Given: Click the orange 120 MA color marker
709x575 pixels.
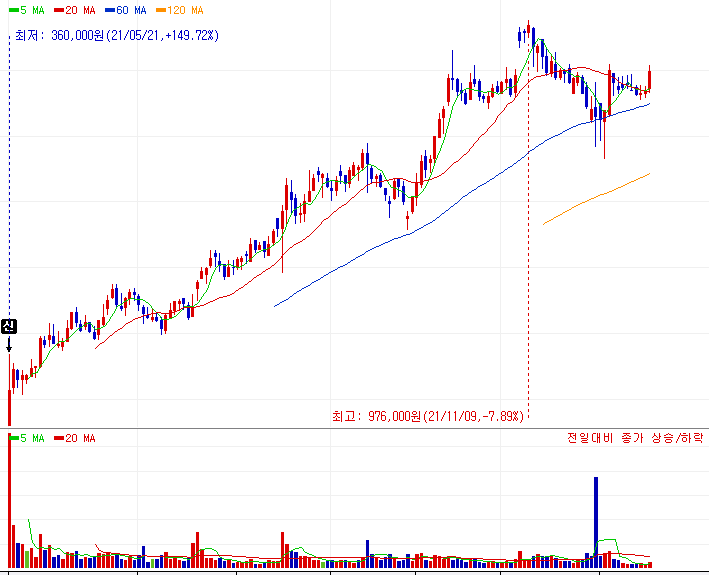Looking at the screenshot, I should (161, 10).
